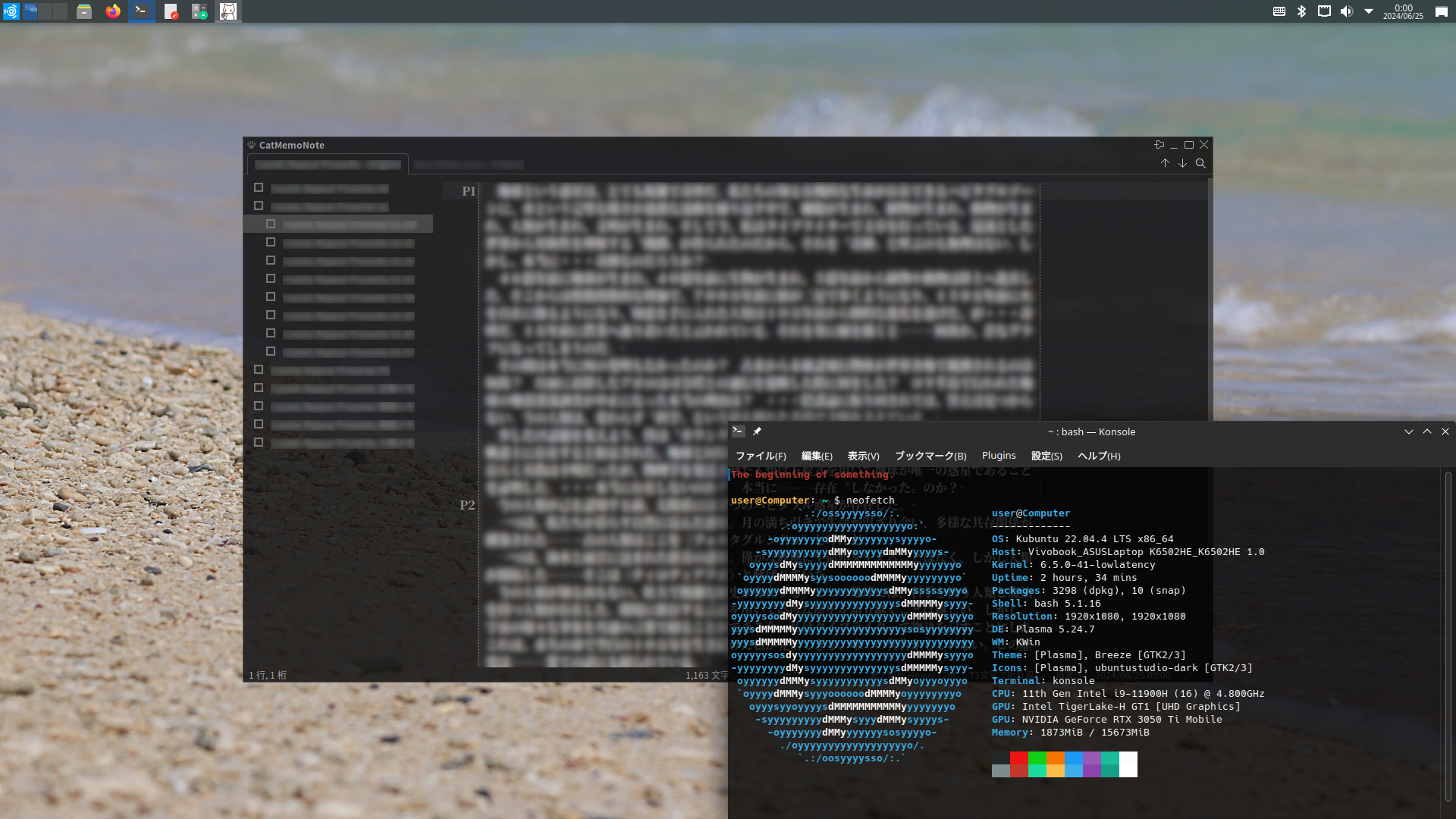
Task: Click the down arrow in CatMemoNote toolbar
Action: point(1182,164)
